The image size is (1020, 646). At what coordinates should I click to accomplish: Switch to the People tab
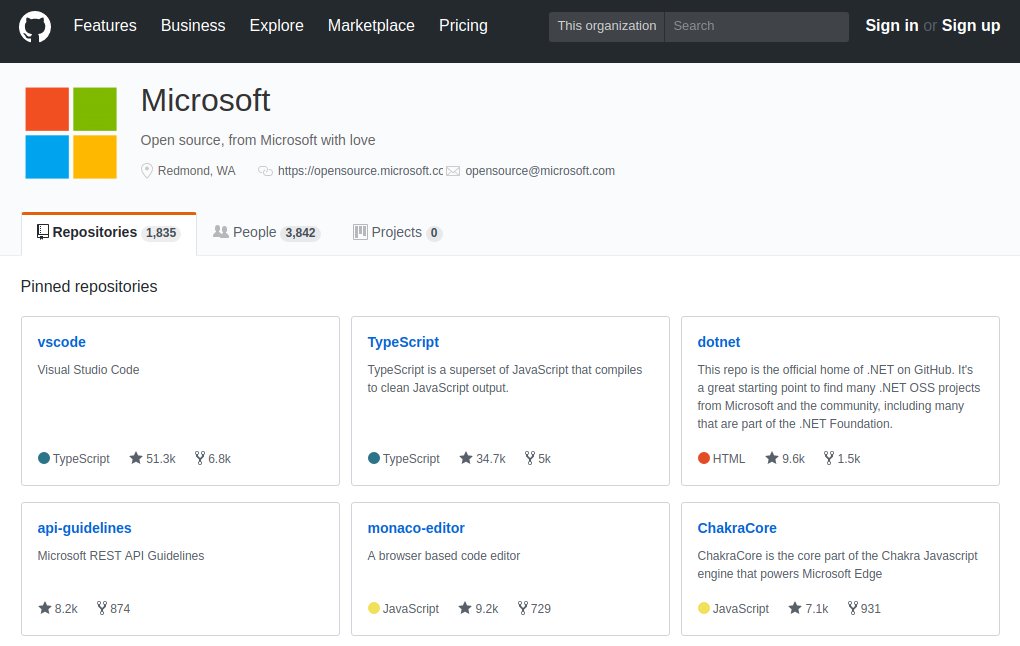267,233
